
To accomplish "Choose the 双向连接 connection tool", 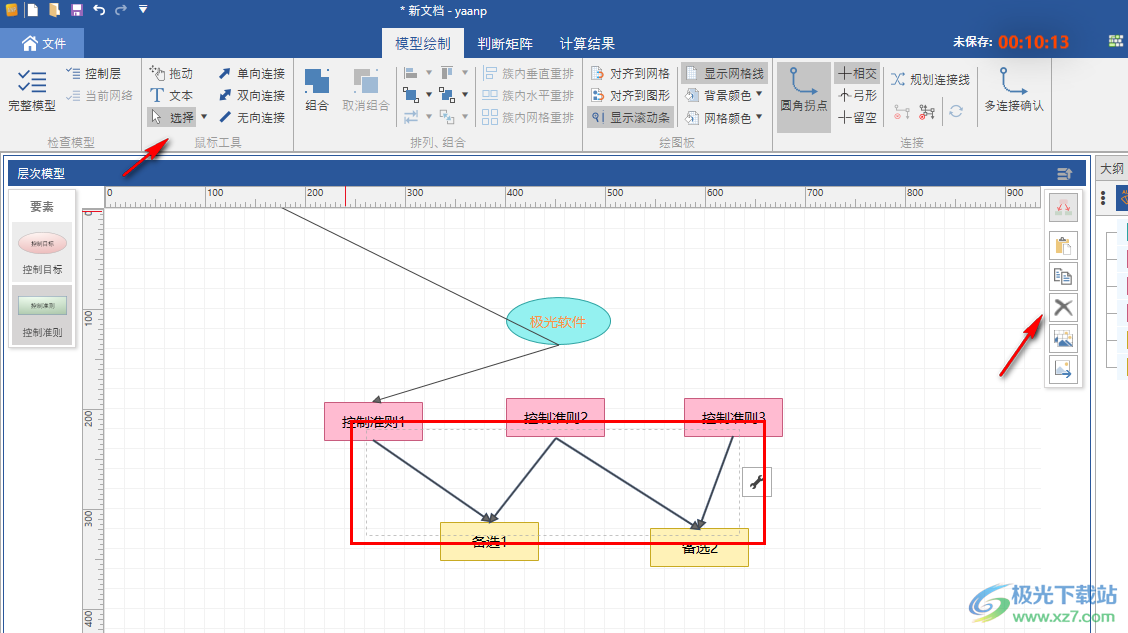I will (x=252, y=95).
